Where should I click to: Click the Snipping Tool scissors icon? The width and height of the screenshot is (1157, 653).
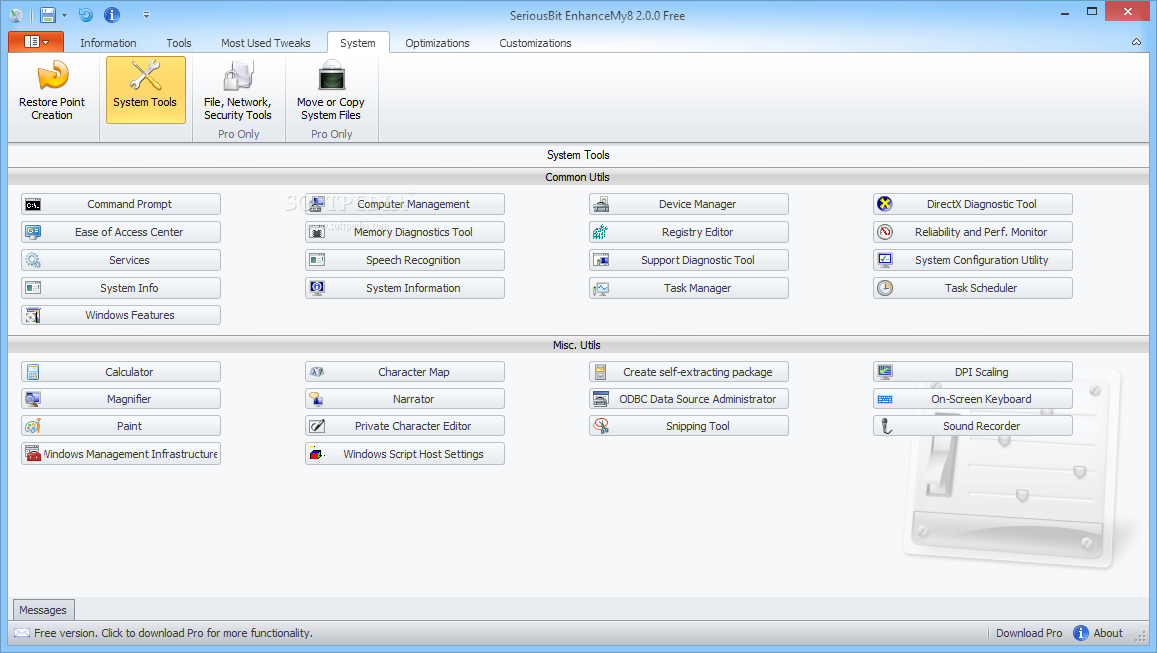(x=601, y=426)
